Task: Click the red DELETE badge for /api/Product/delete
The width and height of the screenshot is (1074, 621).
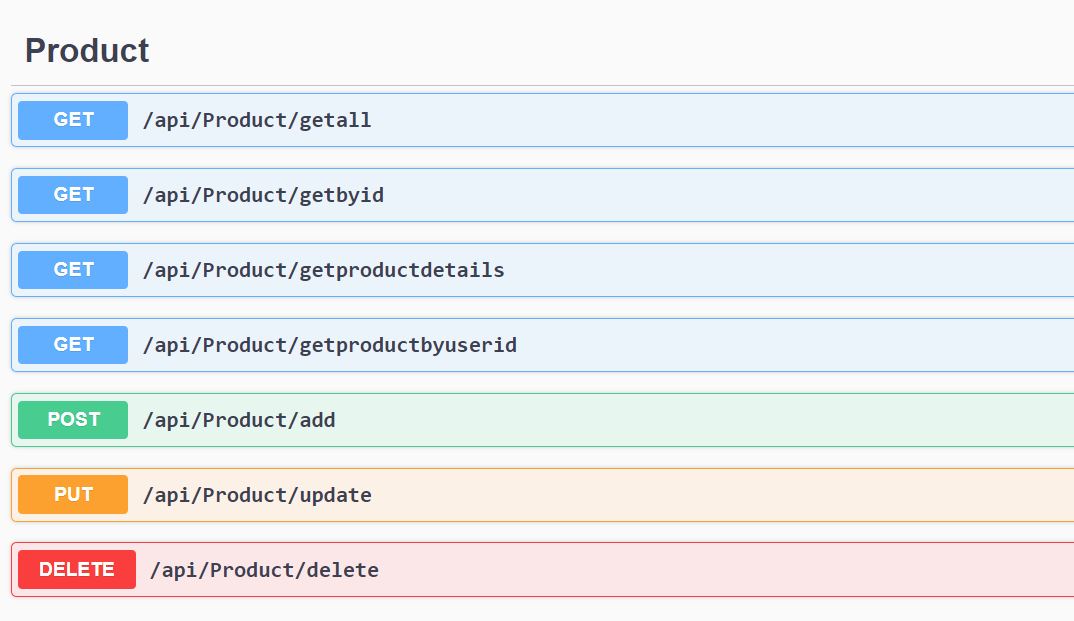Action: (76, 569)
